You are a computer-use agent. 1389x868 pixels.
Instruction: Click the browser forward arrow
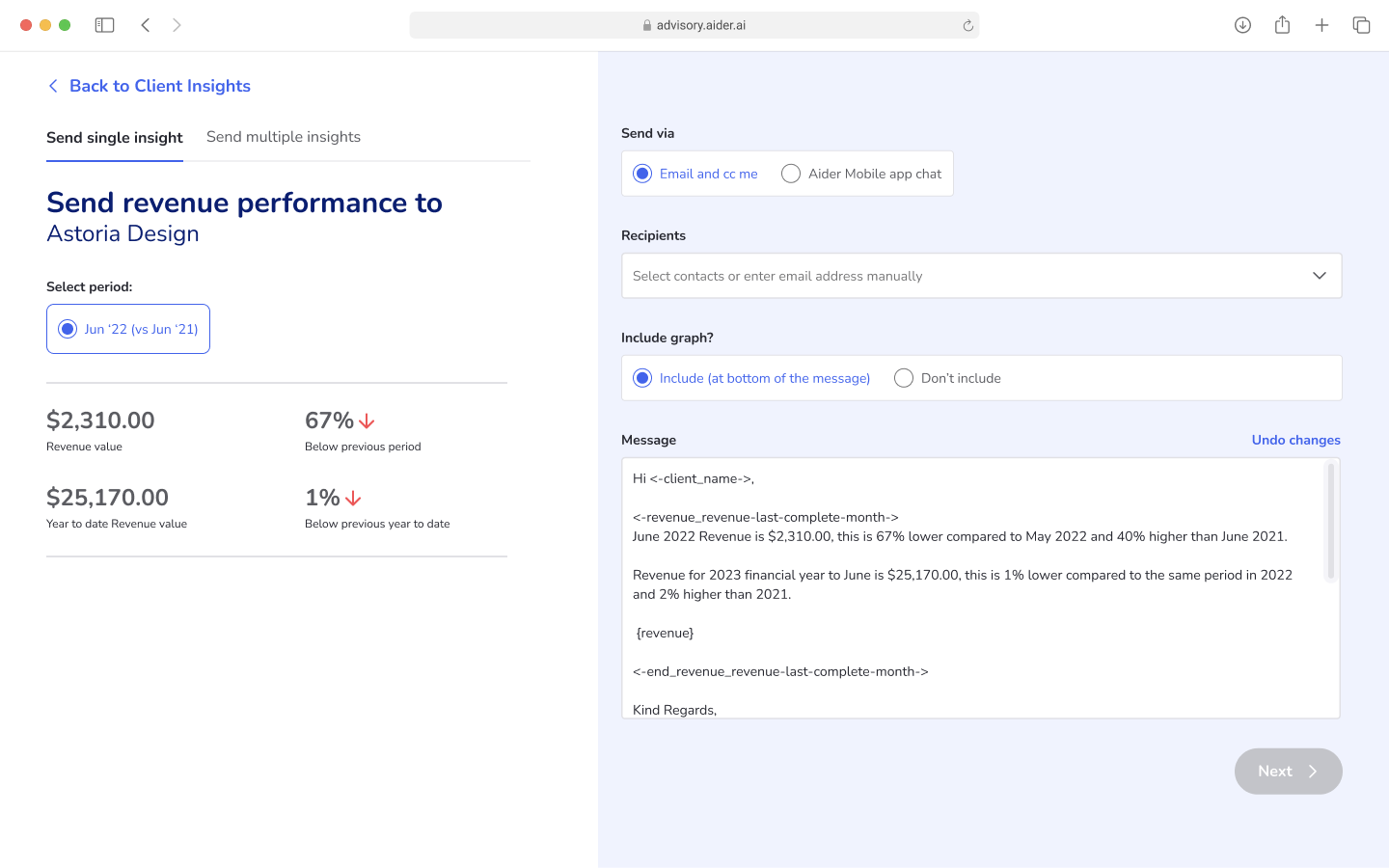coord(177,25)
